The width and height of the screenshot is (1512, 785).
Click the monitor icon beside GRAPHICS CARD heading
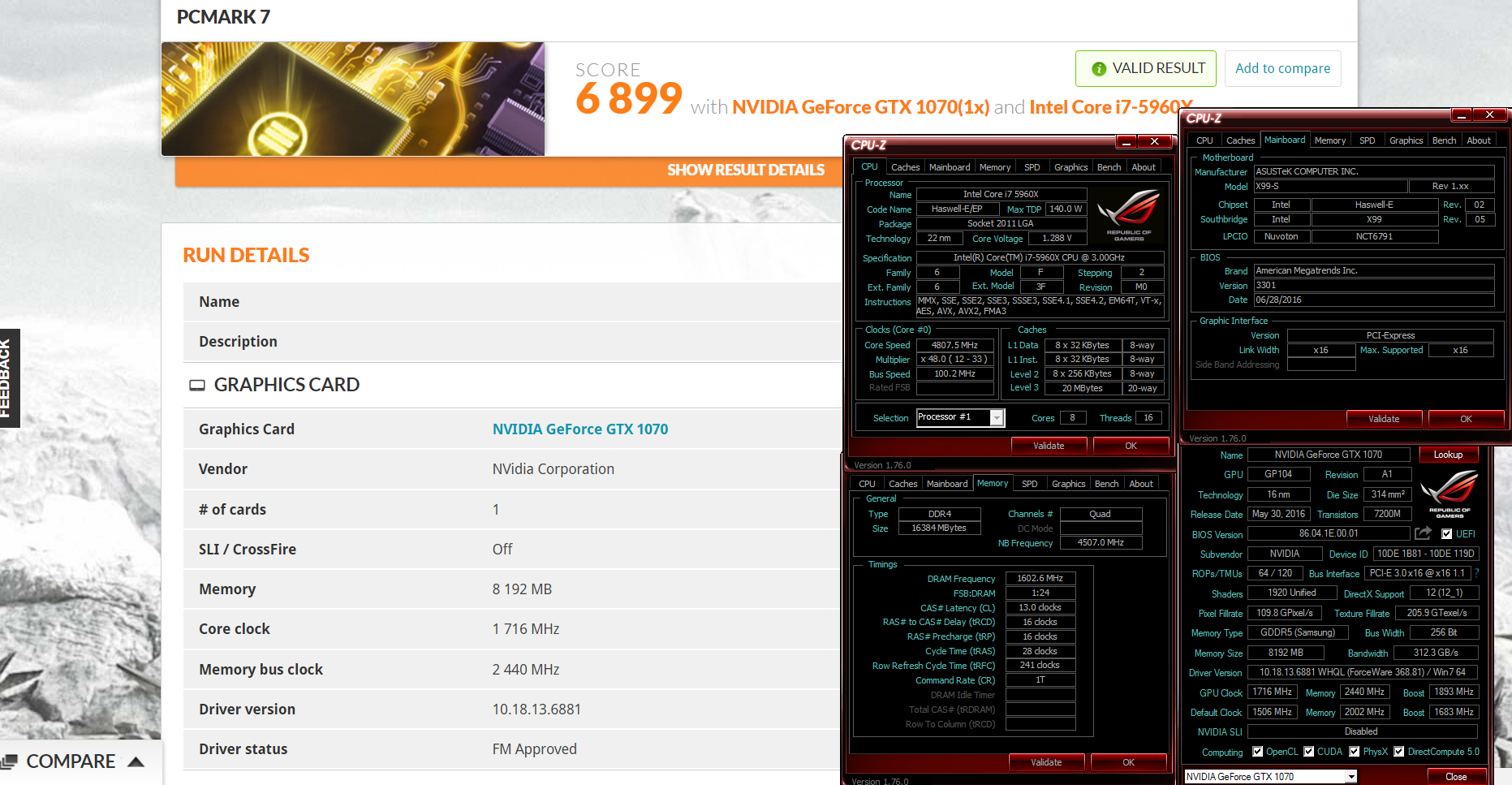click(197, 385)
